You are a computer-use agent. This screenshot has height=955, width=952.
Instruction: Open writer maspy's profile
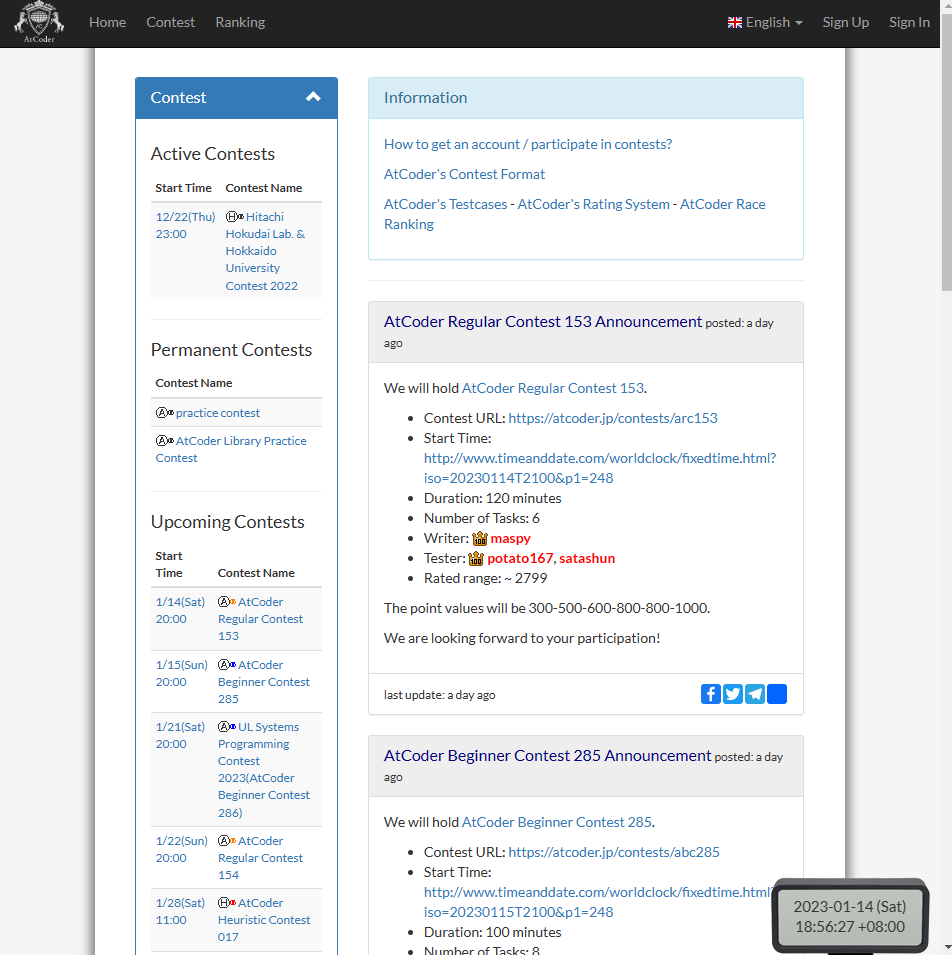tap(510, 538)
